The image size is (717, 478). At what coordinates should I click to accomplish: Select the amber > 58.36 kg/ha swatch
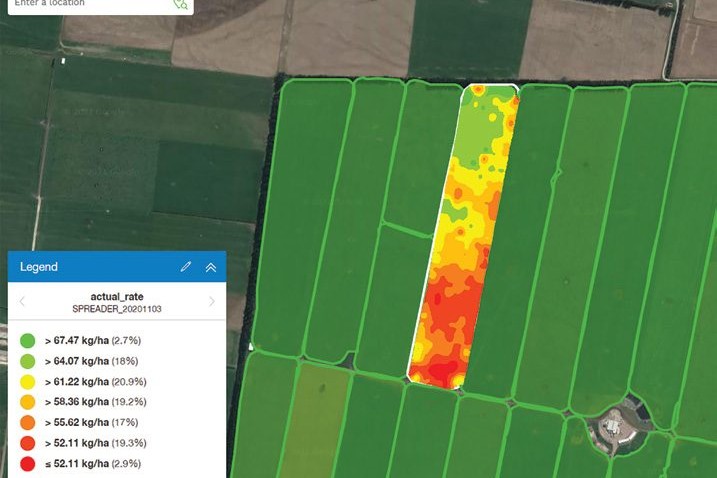[27, 402]
